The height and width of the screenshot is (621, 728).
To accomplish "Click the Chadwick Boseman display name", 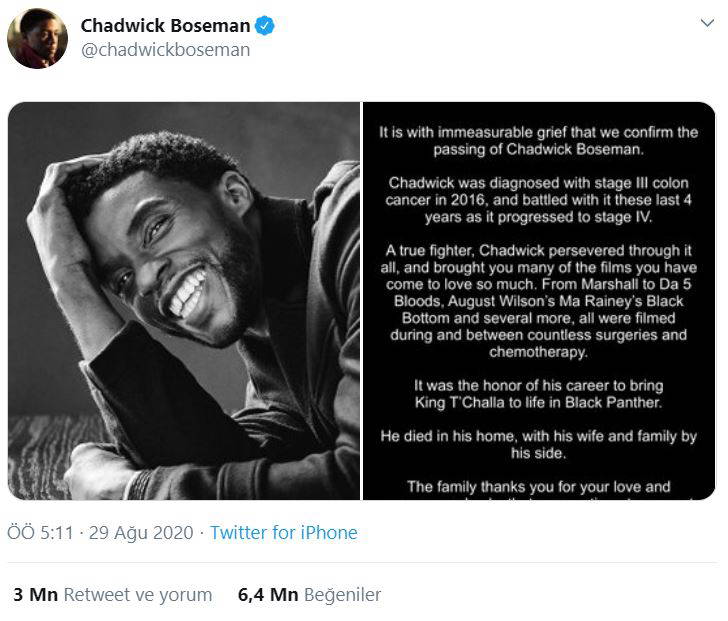I will pyautogui.click(x=165, y=25).
